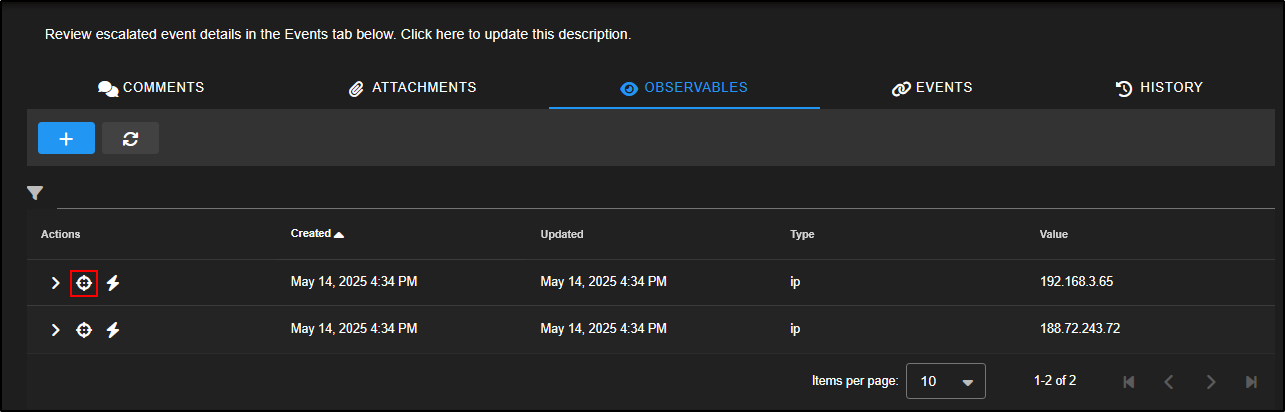This screenshot has width=1285, height=412.
Task: Select the Observables tab
Action: pyautogui.click(x=684, y=88)
